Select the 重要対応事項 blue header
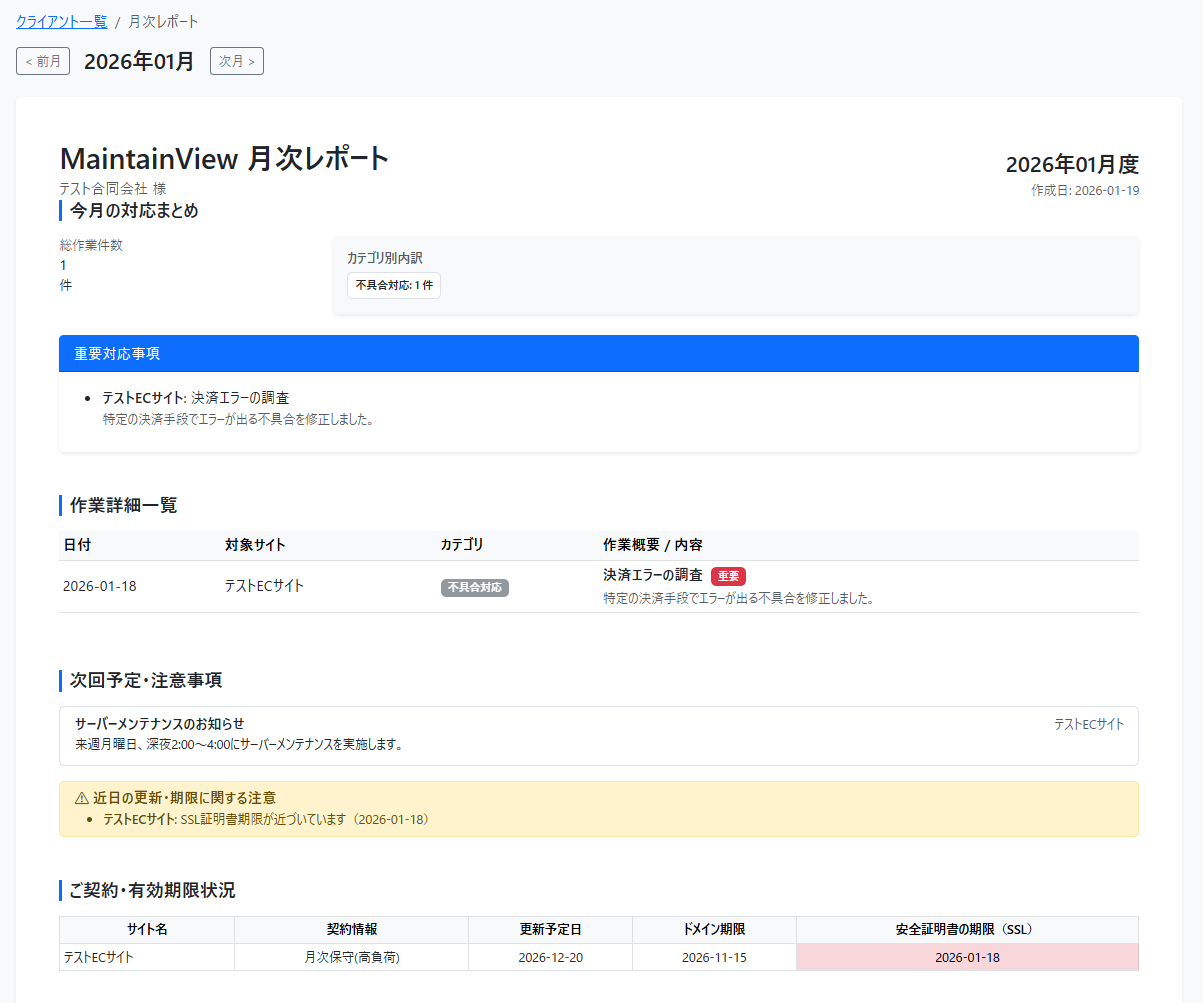The width and height of the screenshot is (1203, 1003). point(598,354)
